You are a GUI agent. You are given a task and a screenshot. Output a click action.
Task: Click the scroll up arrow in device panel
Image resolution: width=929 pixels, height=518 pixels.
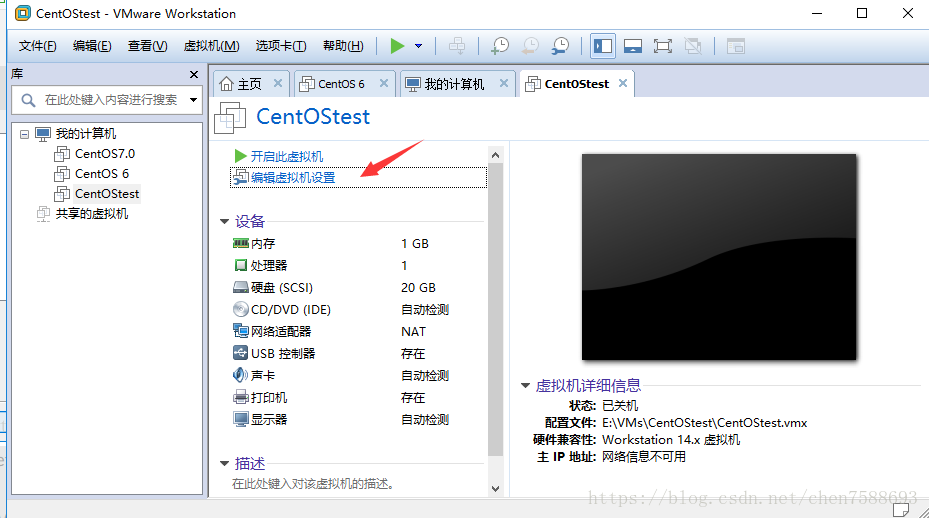pos(495,155)
